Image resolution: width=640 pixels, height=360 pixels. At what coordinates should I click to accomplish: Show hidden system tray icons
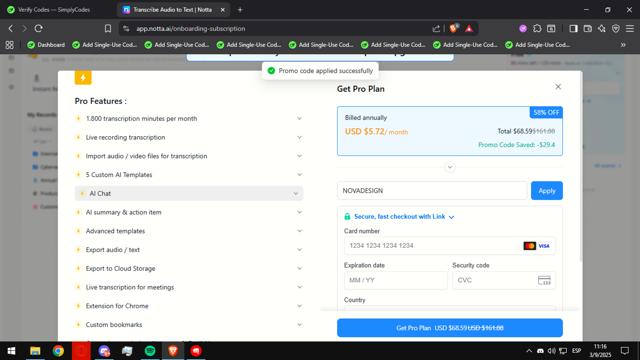click(529, 351)
